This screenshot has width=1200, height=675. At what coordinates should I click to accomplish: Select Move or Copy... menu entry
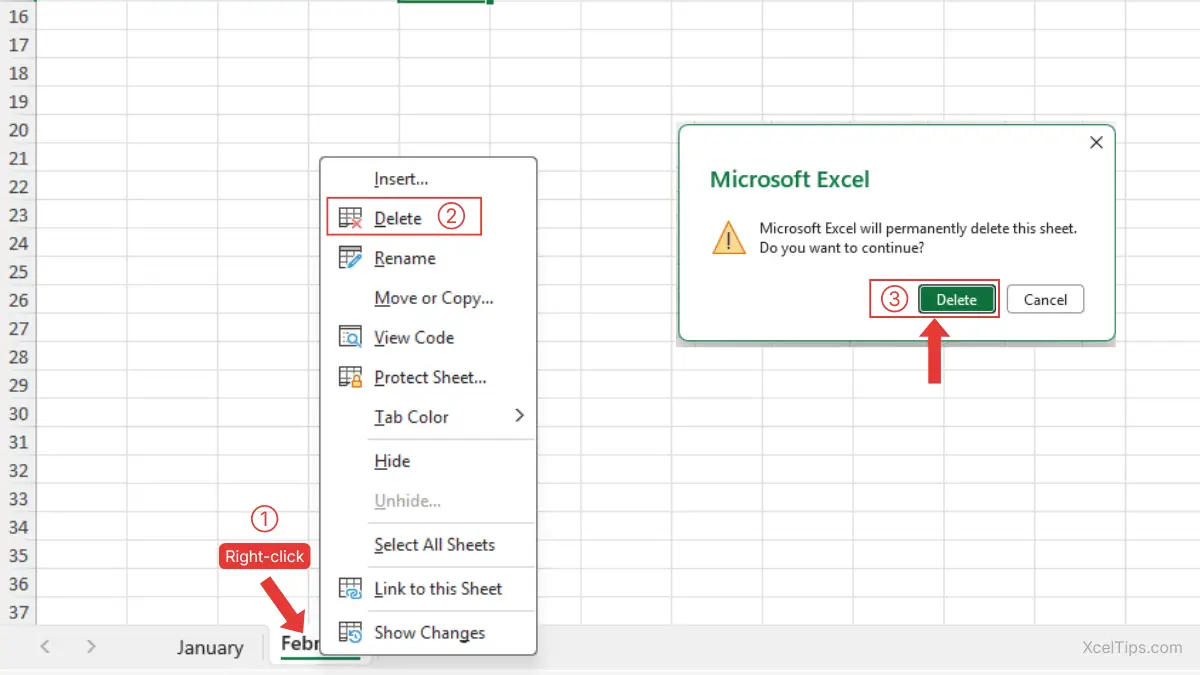click(x=433, y=298)
